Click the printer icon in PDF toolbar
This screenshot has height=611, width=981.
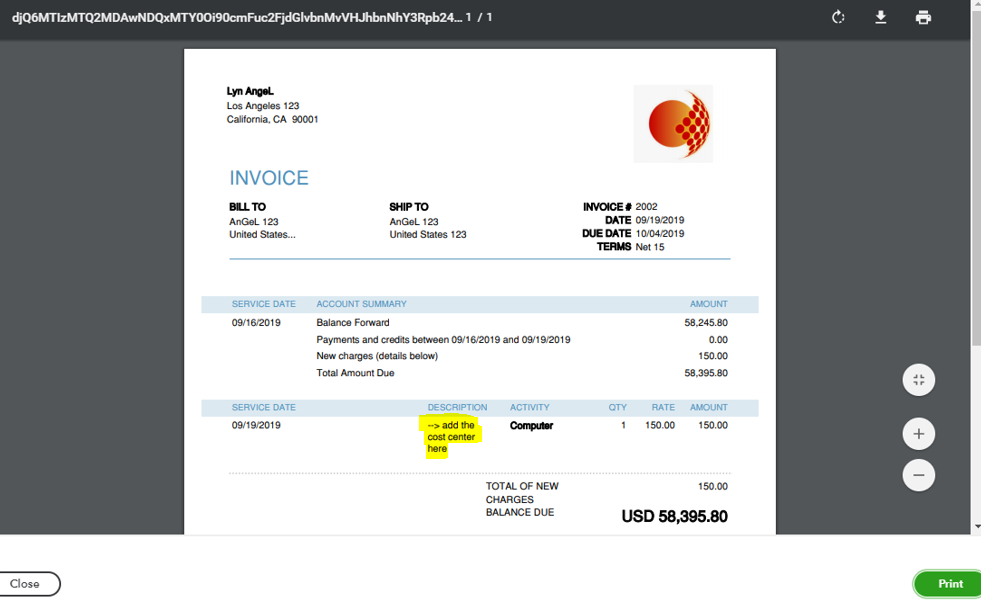click(923, 18)
